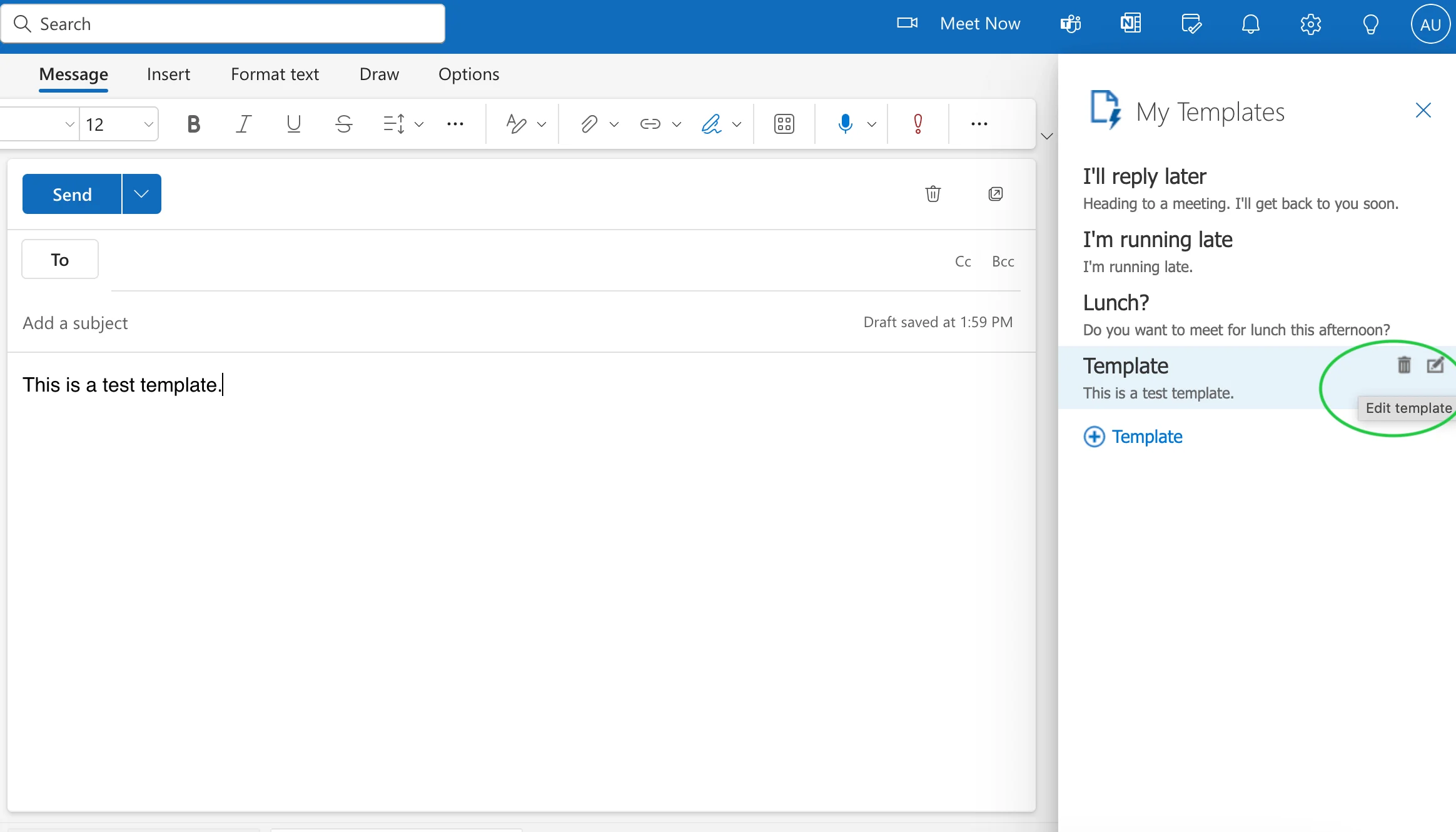Expand the ribbon chevron
Image resolution: width=1456 pixels, height=832 pixels.
1047,136
